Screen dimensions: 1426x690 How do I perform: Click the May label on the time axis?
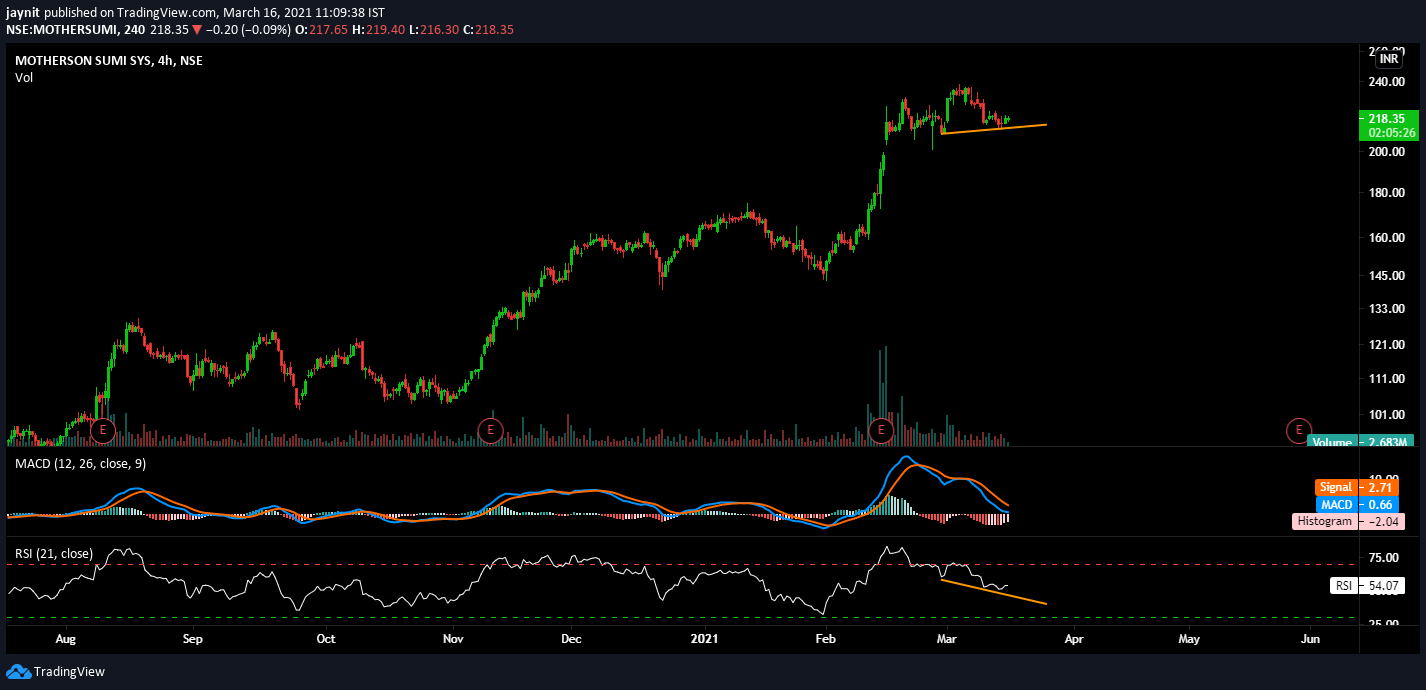1188,637
